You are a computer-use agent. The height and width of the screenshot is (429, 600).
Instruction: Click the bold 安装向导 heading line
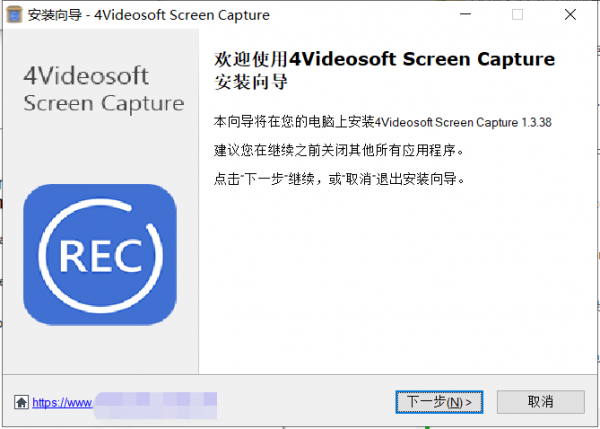click(x=251, y=82)
